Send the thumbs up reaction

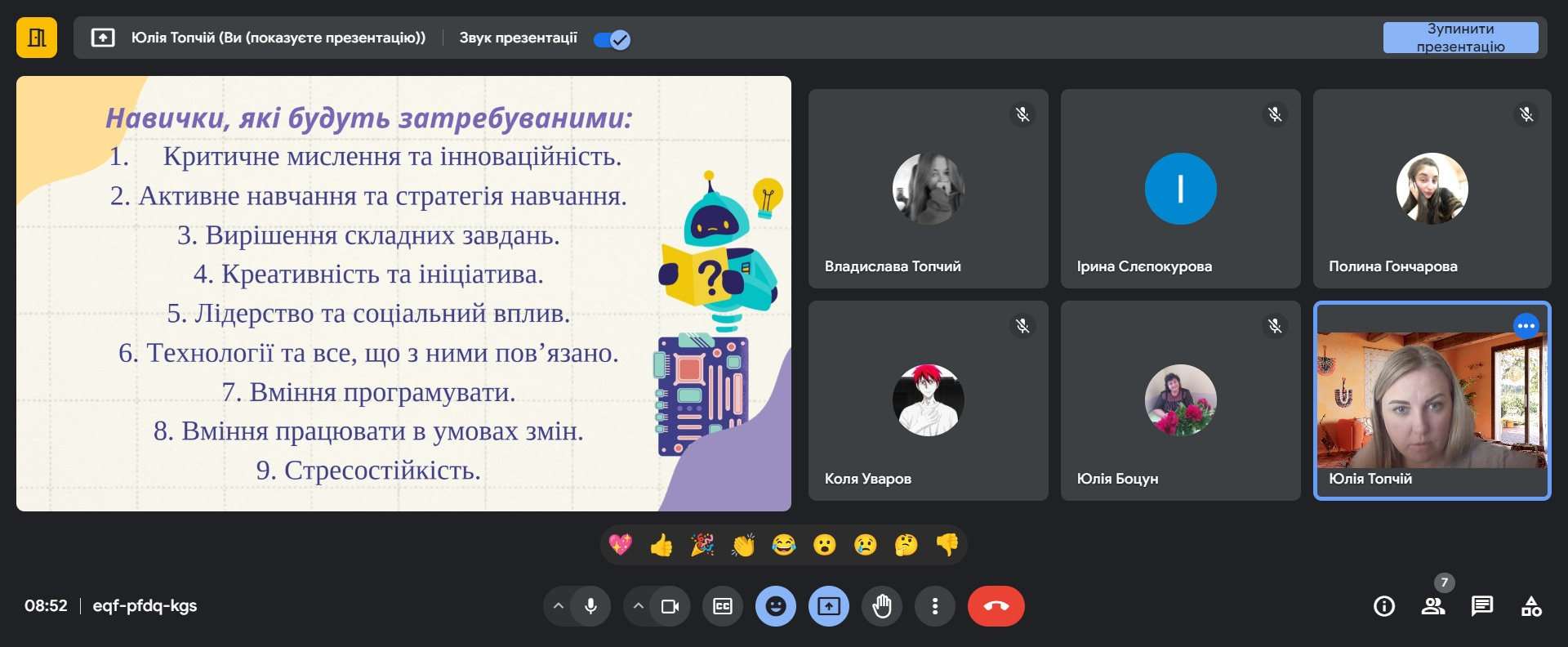(x=661, y=545)
